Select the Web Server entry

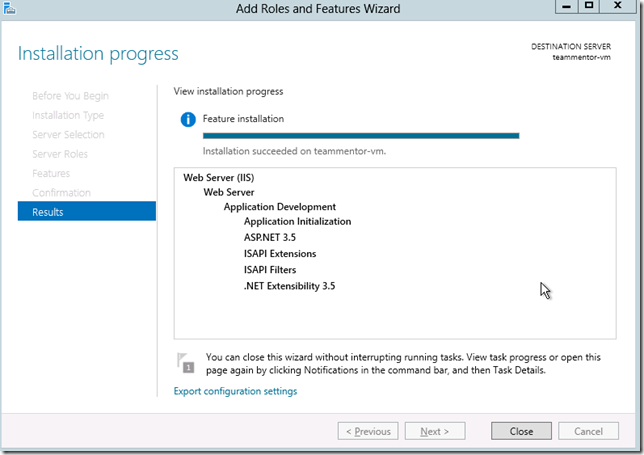(x=229, y=192)
